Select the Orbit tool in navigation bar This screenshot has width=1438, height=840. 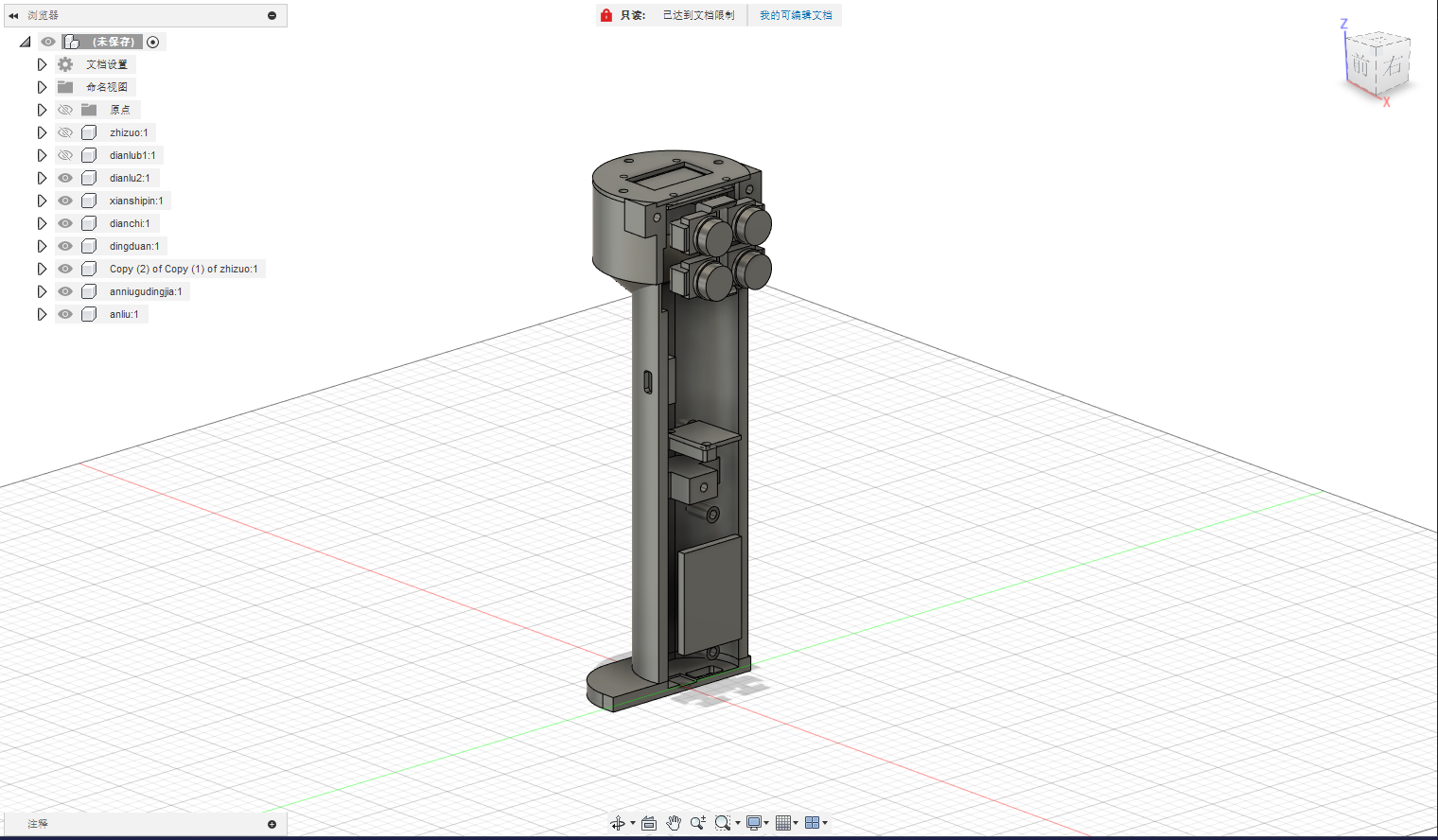tap(618, 823)
